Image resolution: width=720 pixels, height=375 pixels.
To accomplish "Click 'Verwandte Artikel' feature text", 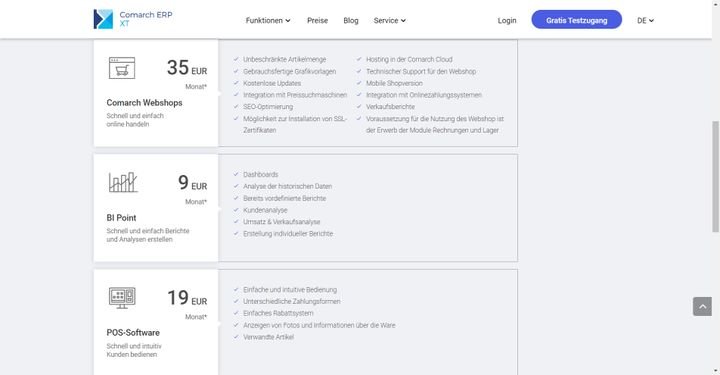I will click(x=269, y=337).
